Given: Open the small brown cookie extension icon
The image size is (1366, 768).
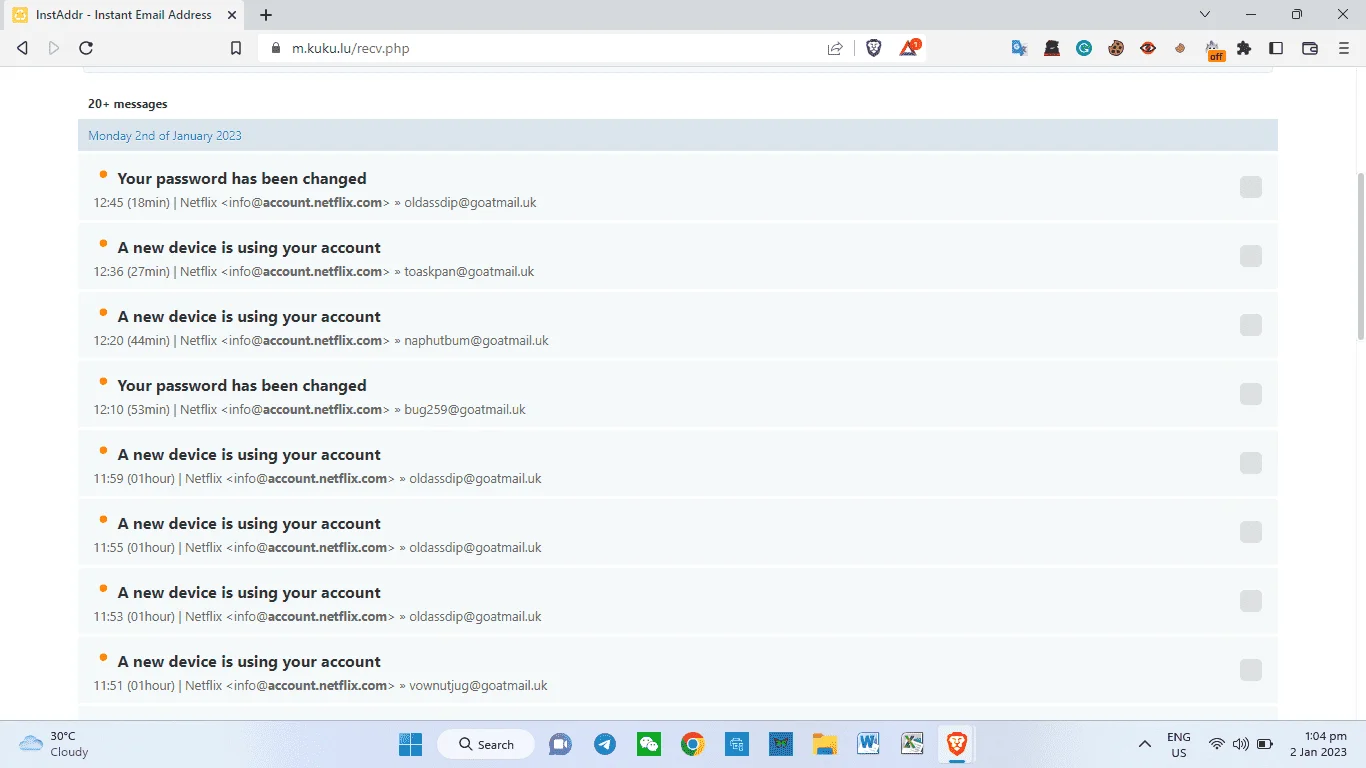Looking at the screenshot, I should [1180, 48].
